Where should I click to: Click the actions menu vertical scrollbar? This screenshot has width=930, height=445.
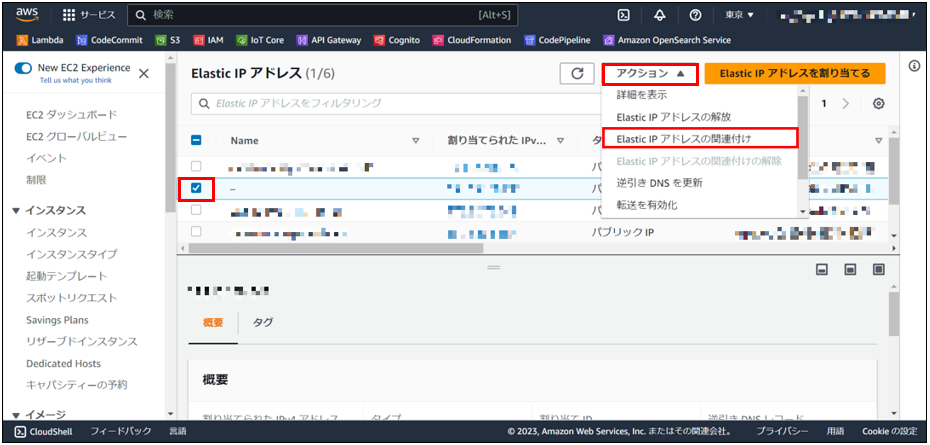804,138
